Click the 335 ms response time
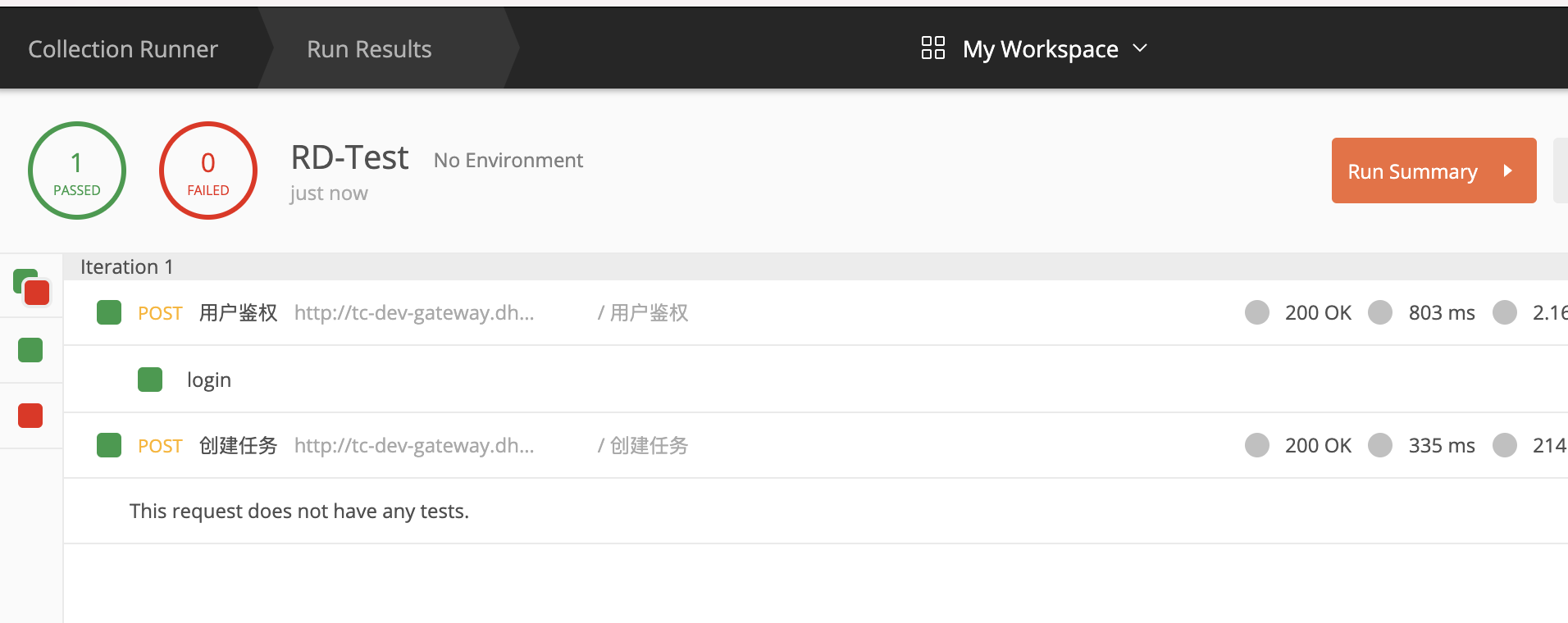This screenshot has width=1568, height=623. 1442,445
